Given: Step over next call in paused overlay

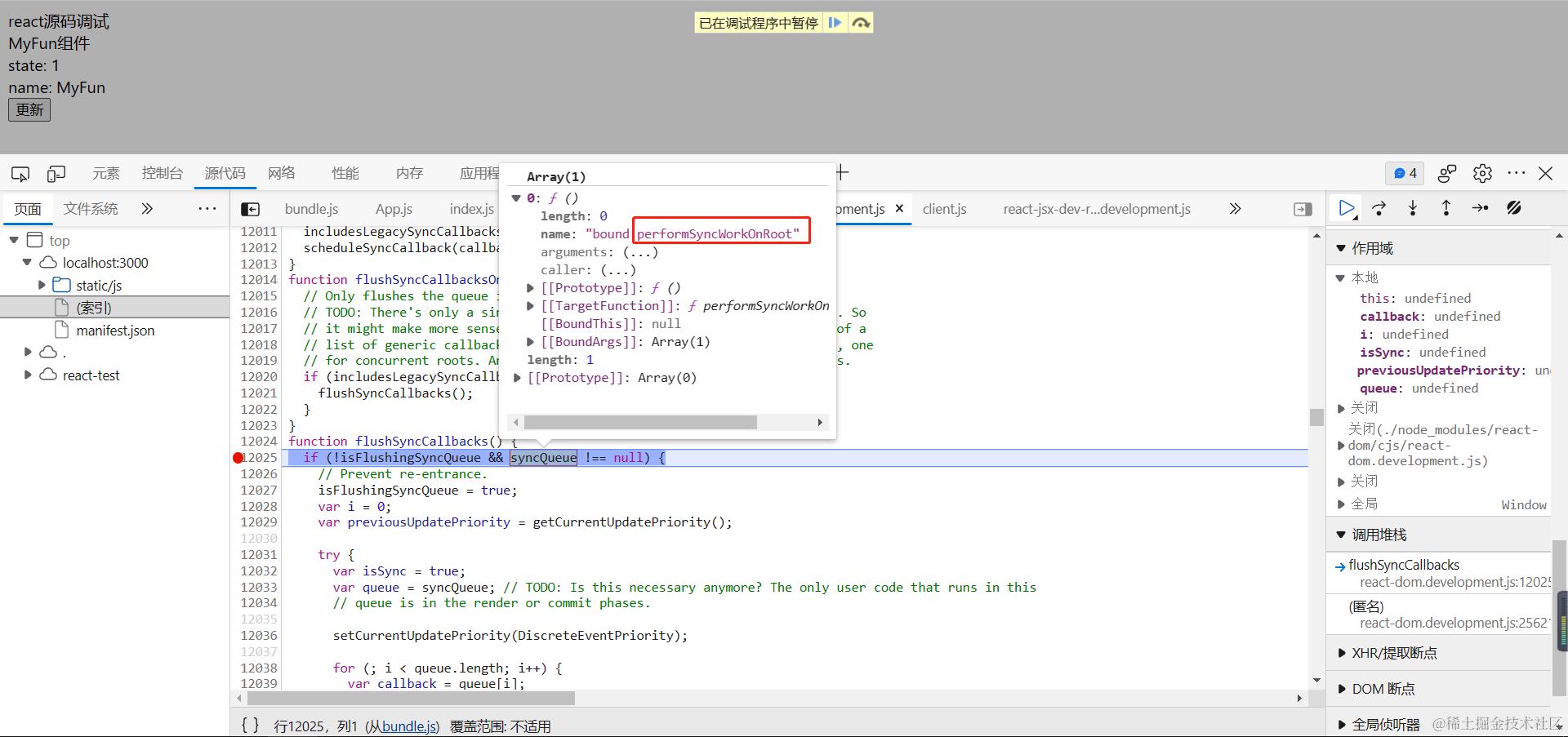Looking at the screenshot, I should coord(861,23).
